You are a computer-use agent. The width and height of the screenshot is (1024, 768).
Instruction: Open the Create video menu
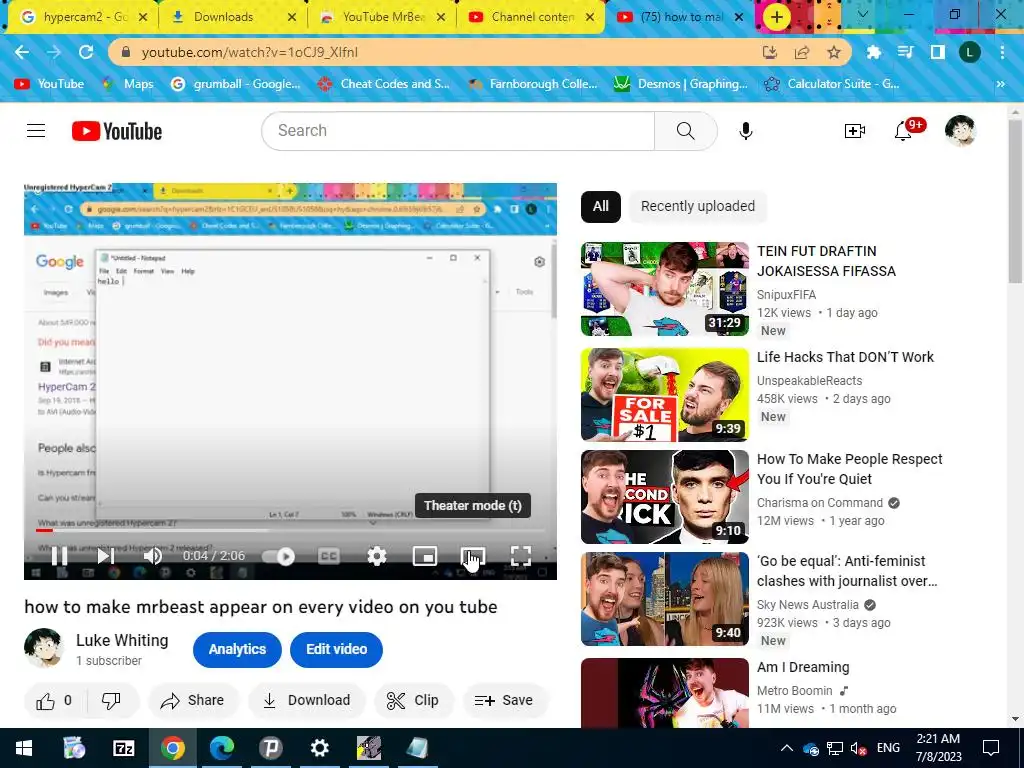point(854,131)
